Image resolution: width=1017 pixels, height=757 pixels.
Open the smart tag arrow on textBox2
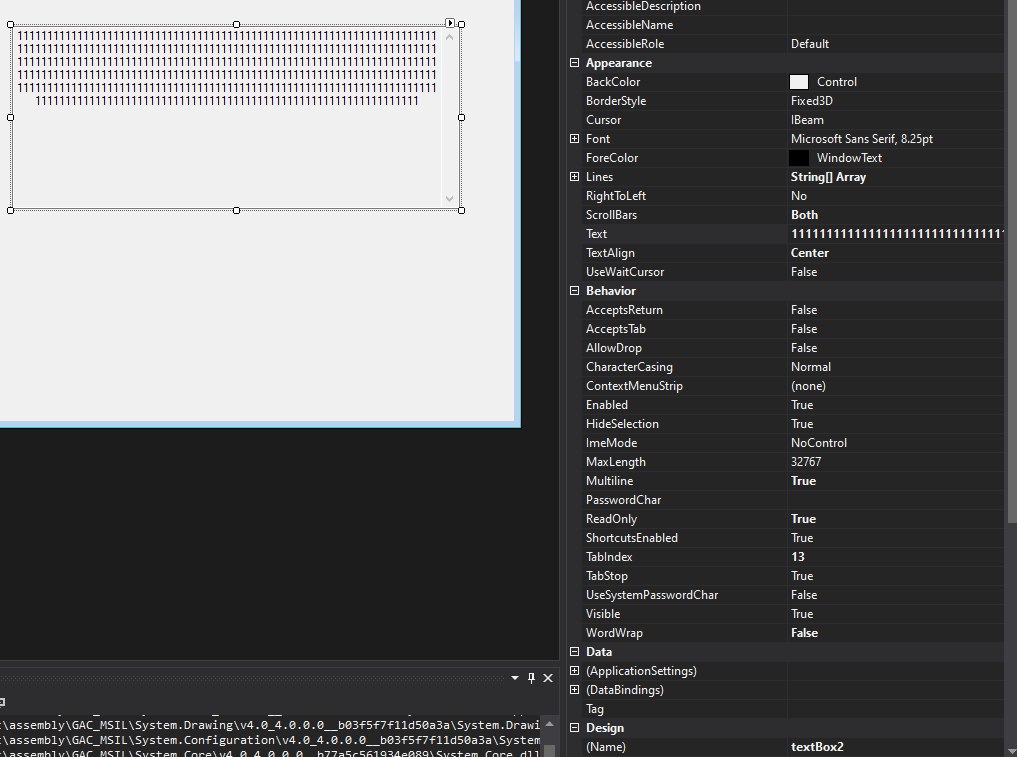[x=450, y=23]
